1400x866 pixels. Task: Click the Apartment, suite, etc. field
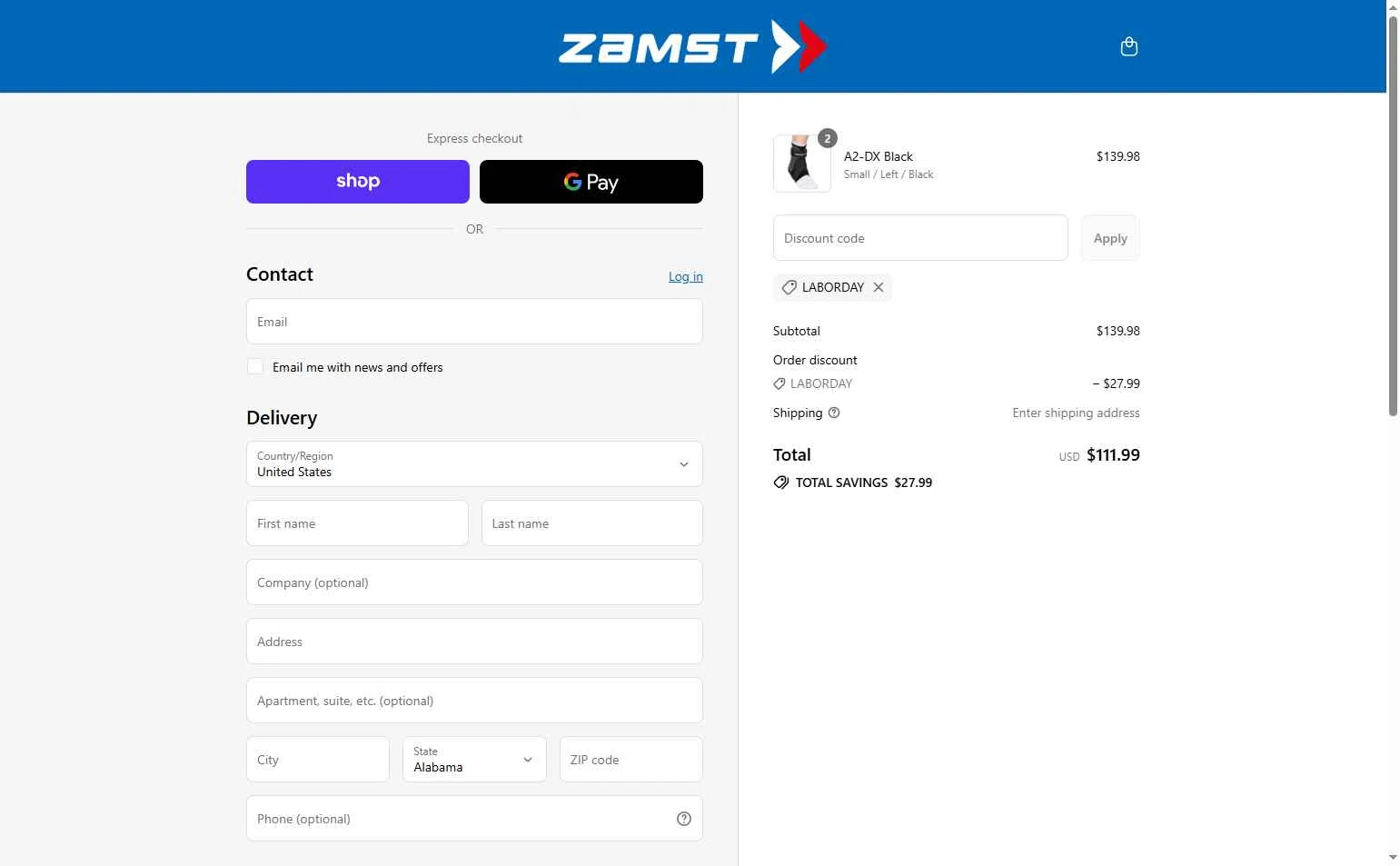click(x=474, y=701)
